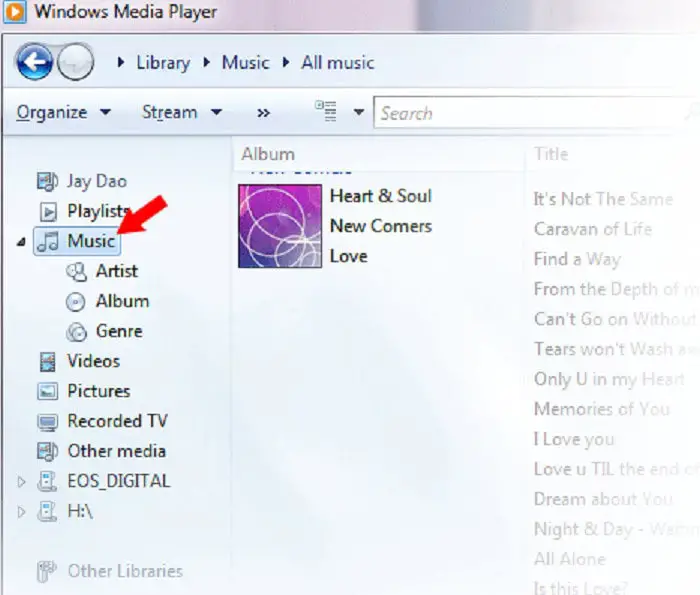Click the Playlists play icon
The height and width of the screenshot is (595, 700).
[x=48, y=212]
